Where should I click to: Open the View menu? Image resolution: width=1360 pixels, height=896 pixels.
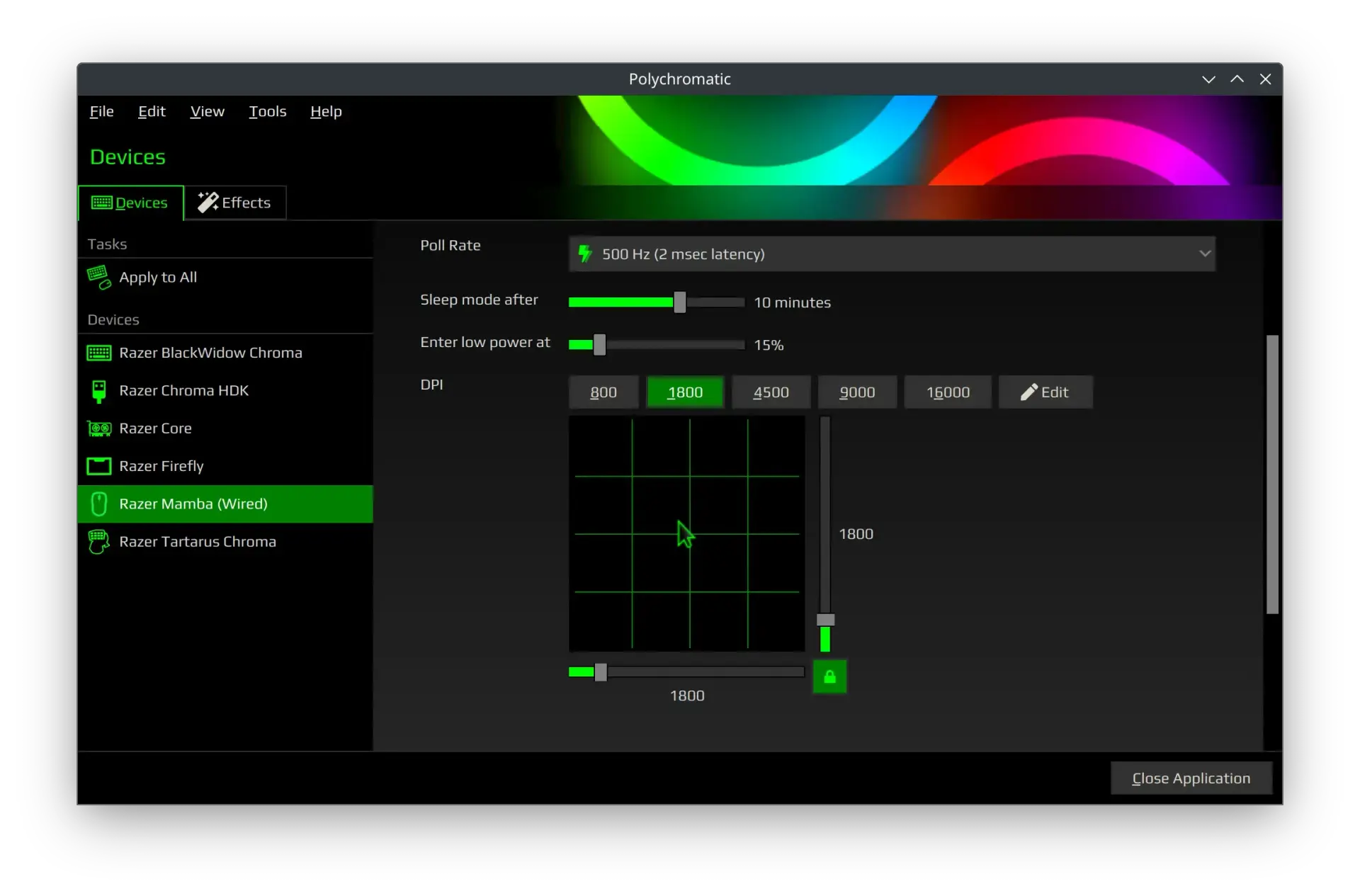[x=207, y=111]
